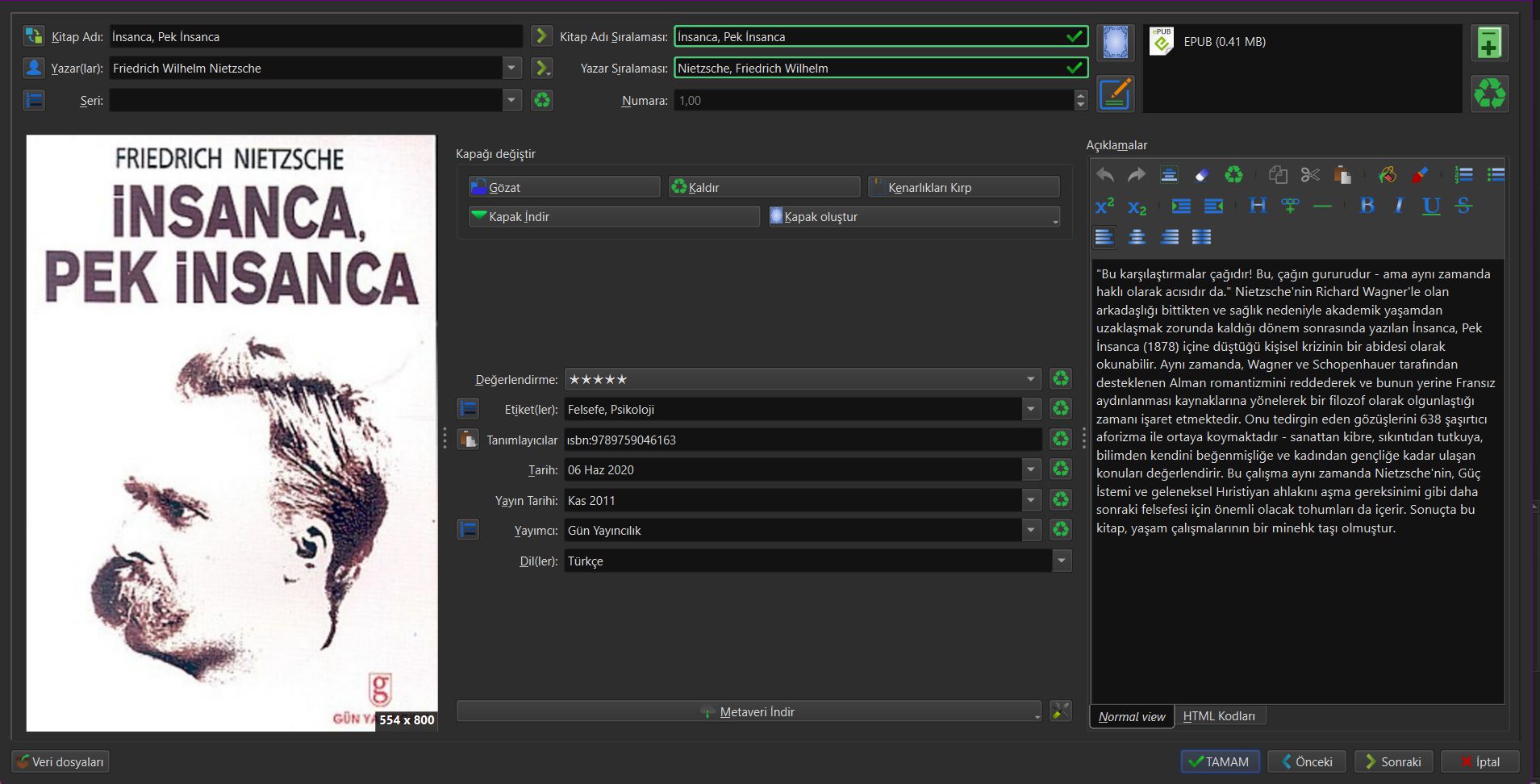The image size is (1540, 784).
Task: Open tag editor icon beside Etiket(ler)
Action: 468,409
